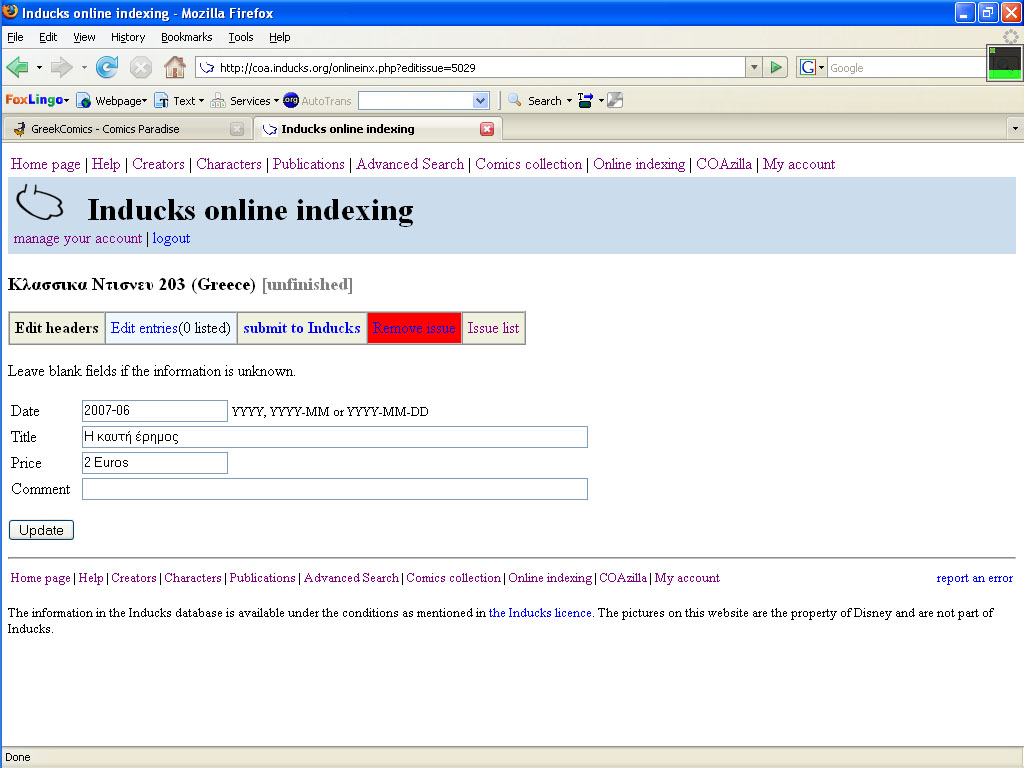This screenshot has width=1024, height=768.
Task: Expand the FoxLingo Services dropdown
Action: 245,100
